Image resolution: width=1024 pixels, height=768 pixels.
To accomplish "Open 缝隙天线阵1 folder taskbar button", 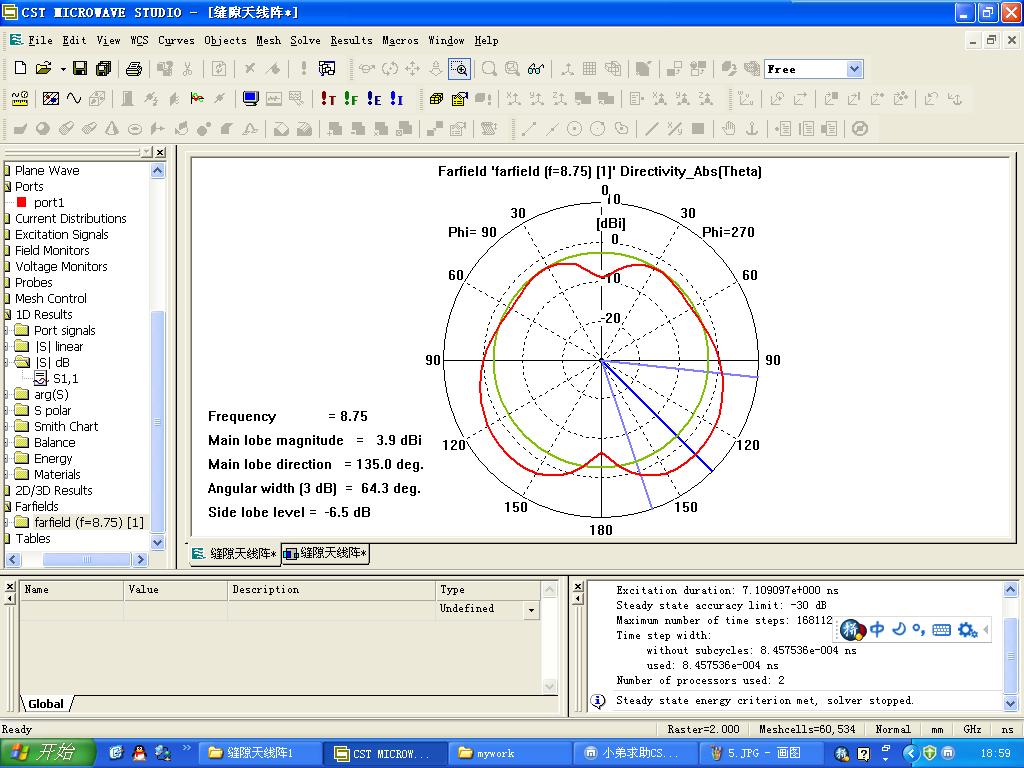I will 260,754.
